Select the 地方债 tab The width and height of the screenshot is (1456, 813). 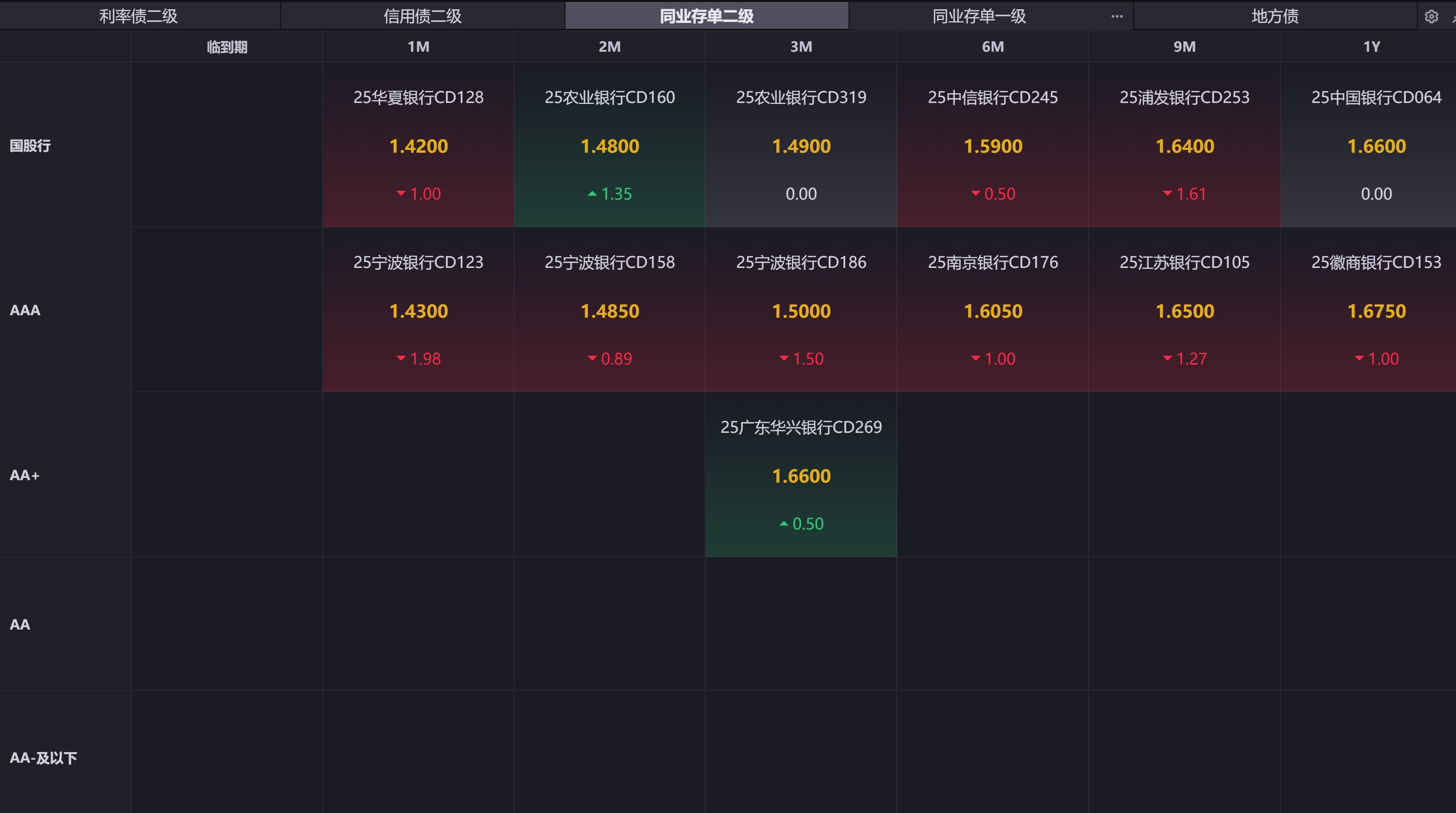point(1274,16)
